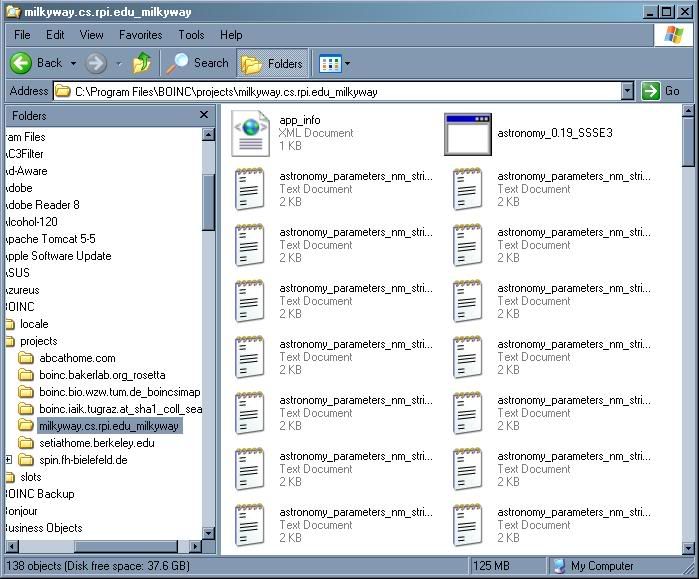Select the locale folder in tree
This screenshot has height=579, width=699.
pos(34,324)
